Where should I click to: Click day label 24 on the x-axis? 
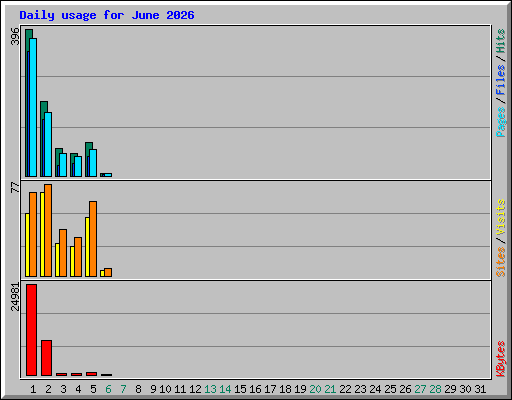coord(375,389)
